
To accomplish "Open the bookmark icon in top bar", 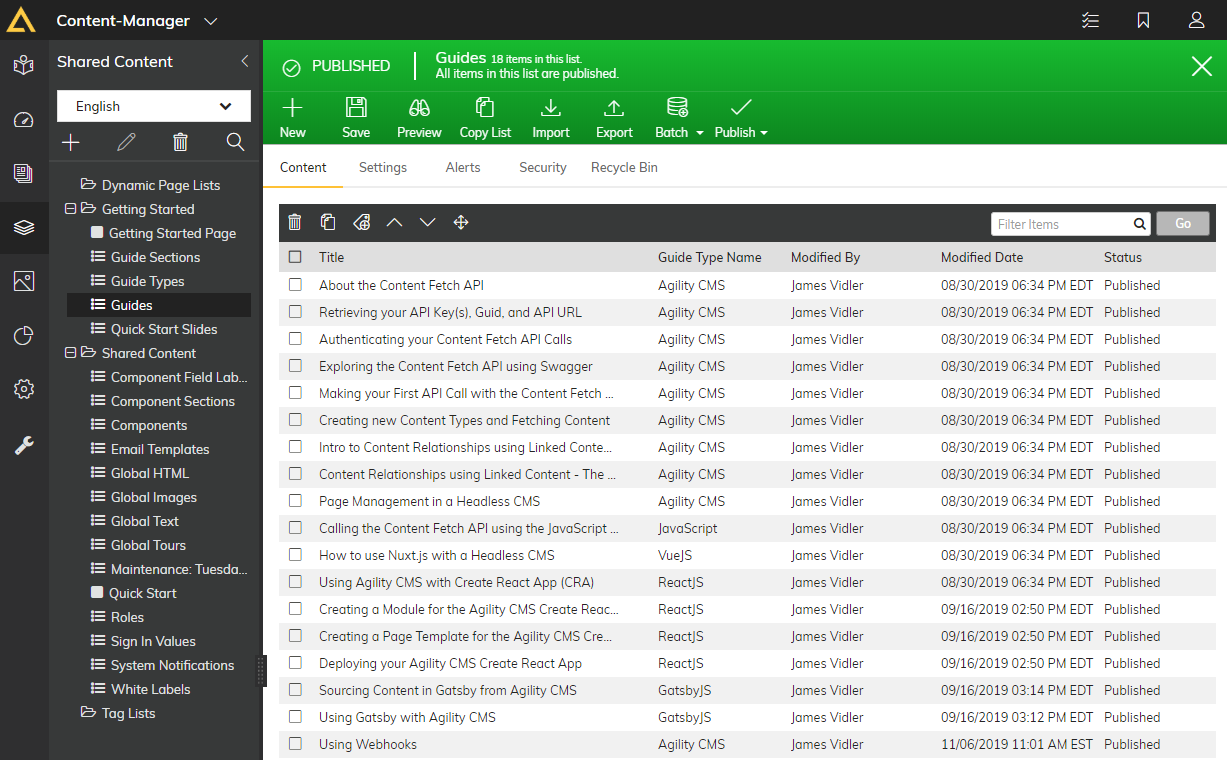I will click(x=1144, y=20).
